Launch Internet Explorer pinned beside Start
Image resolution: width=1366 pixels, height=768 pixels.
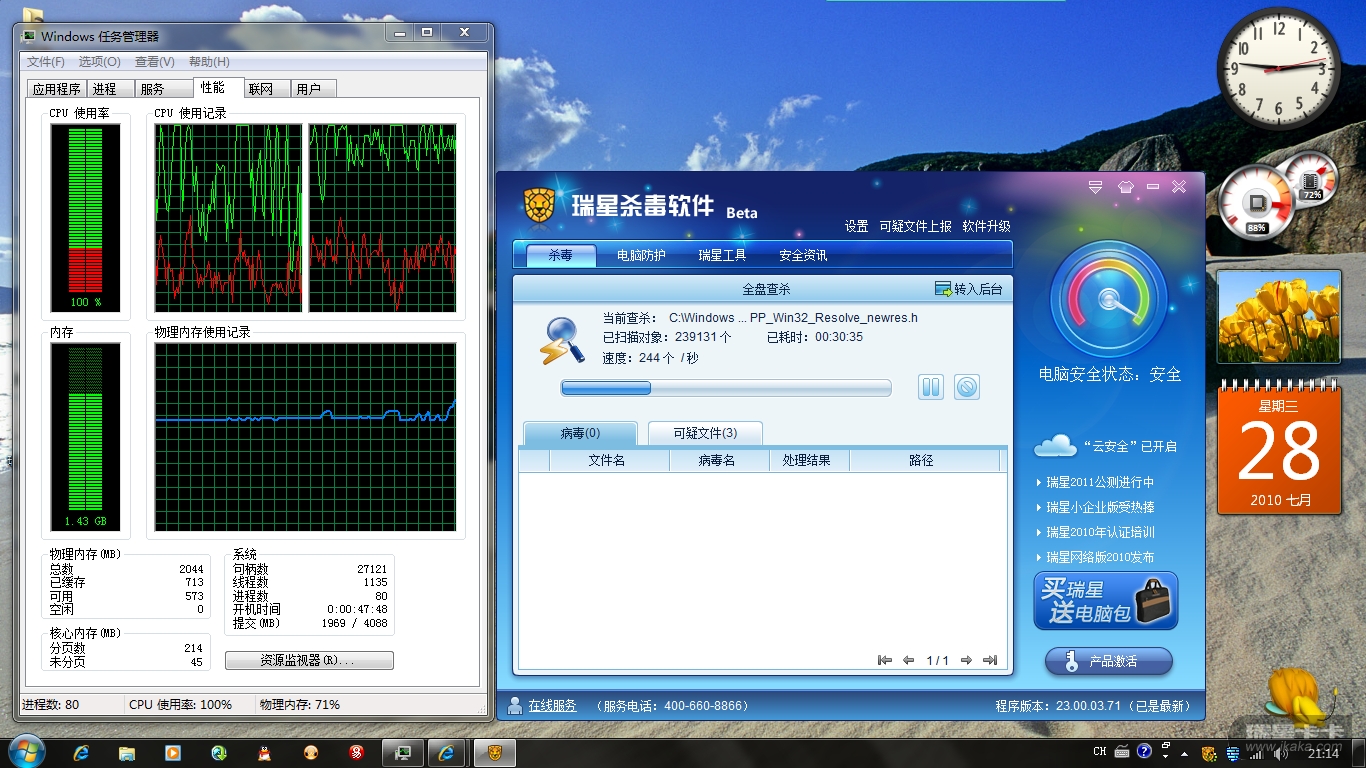tap(82, 752)
